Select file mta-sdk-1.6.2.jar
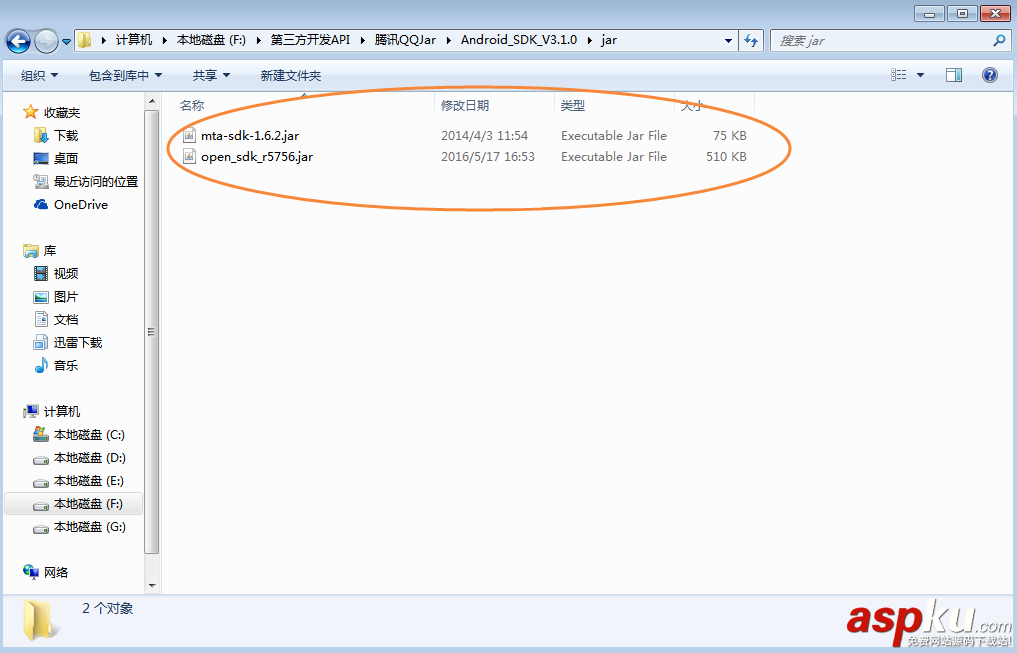The width and height of the screenshot is (1017, 653). pos(250,136)
